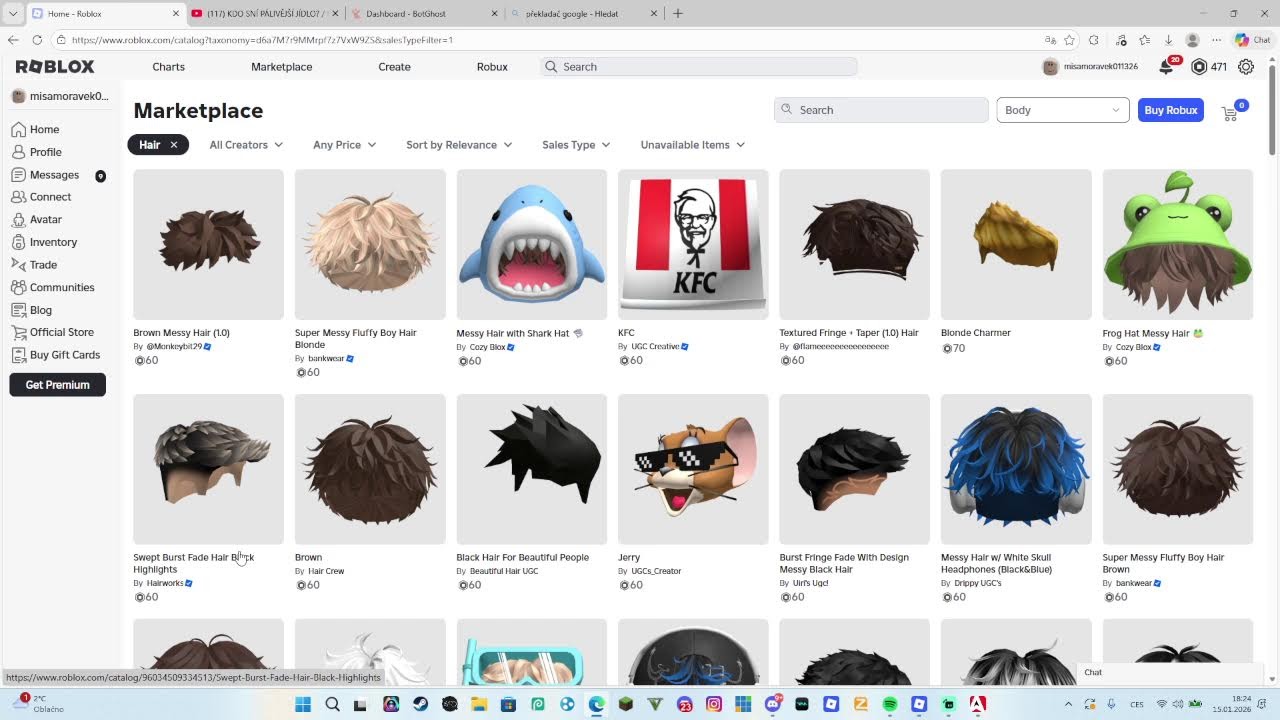The width and height of the screenshot is (1280, 720).
Task: Click the header Roblox search bar
Action: click(699, 67)
